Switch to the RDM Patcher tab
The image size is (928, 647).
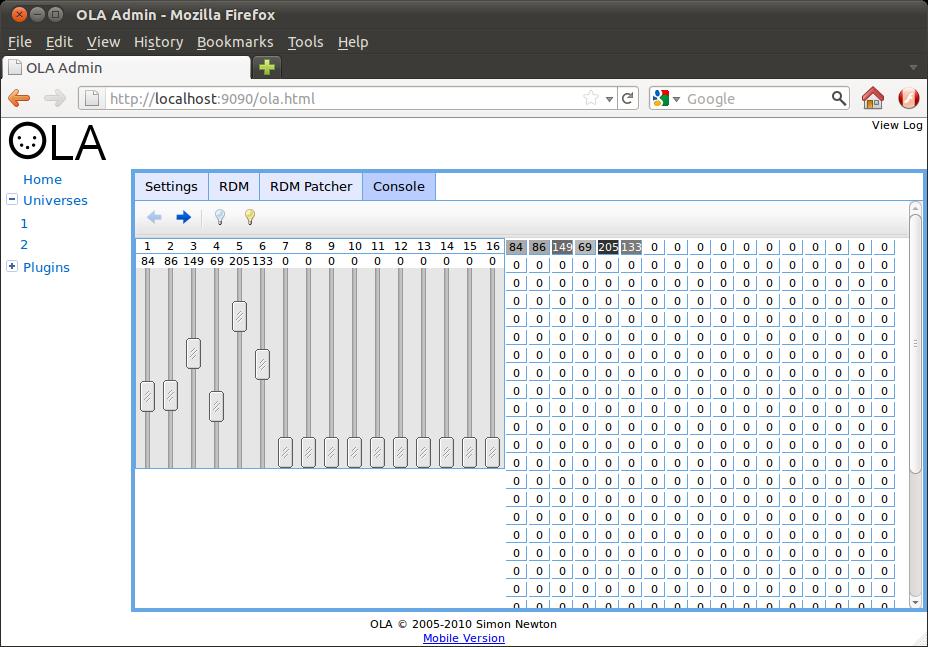(311, 186)
